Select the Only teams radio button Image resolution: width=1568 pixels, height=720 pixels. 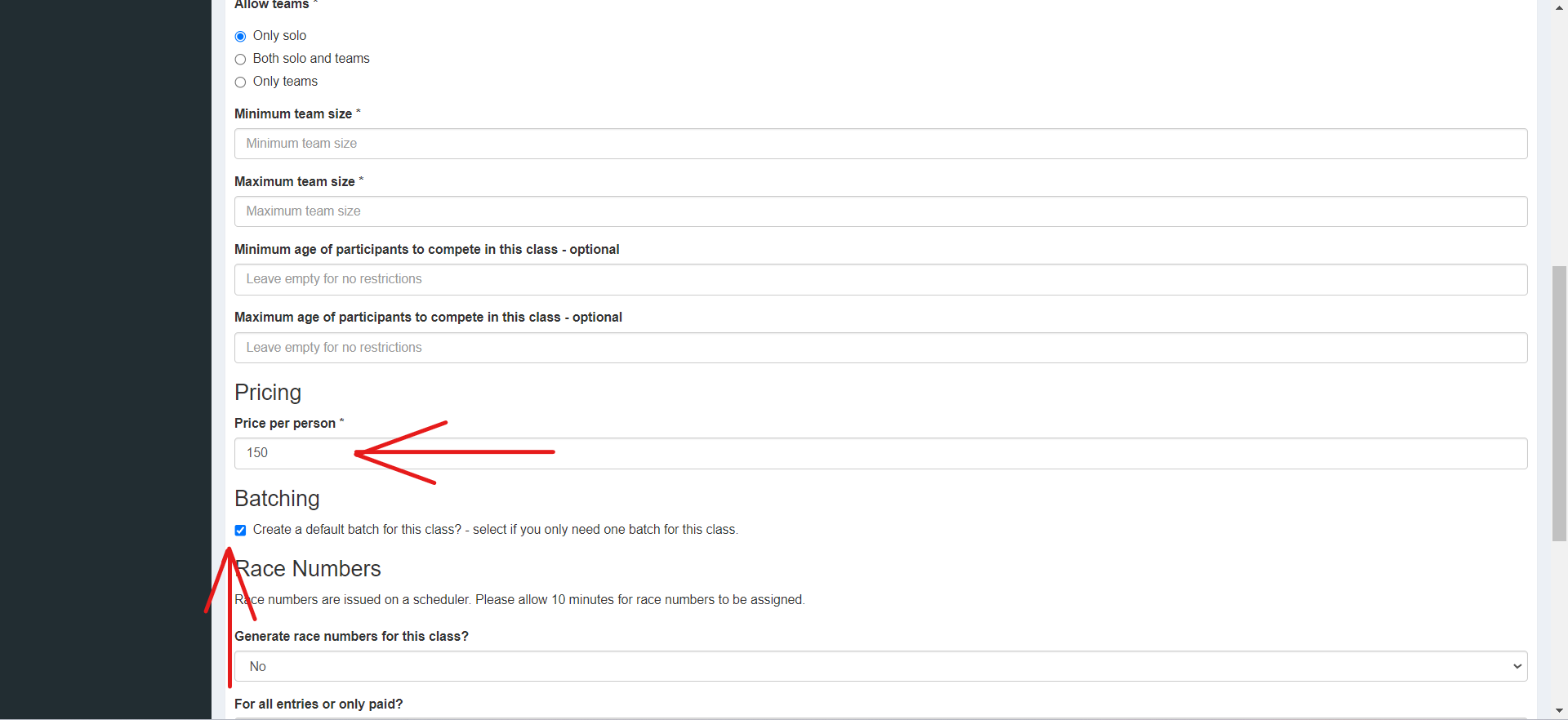[x=240, y=82]
